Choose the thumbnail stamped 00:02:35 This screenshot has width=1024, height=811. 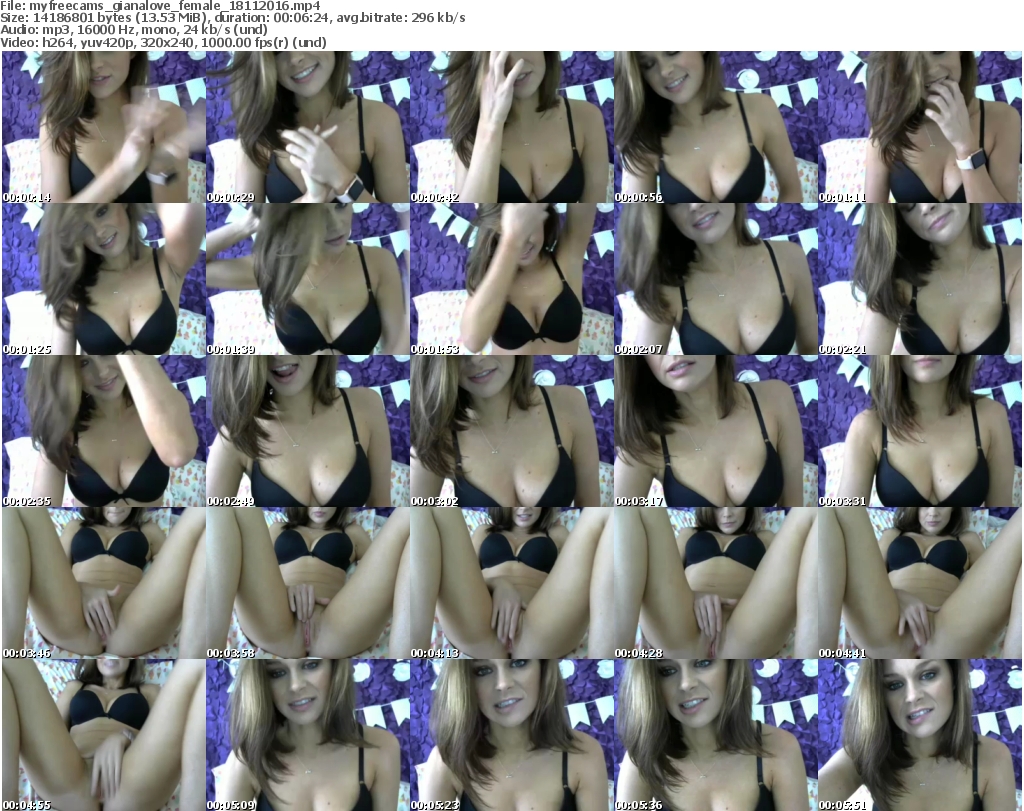click(x=104, y=431)
